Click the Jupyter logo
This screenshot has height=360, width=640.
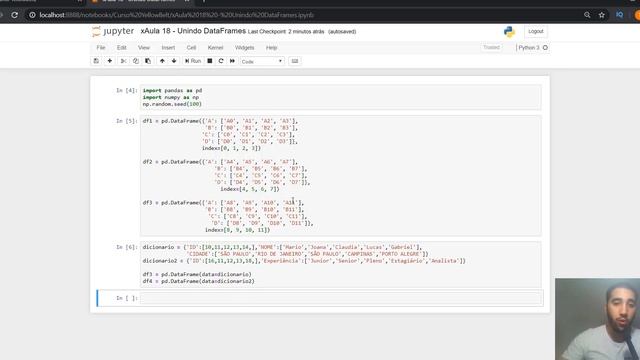point(113,31)
